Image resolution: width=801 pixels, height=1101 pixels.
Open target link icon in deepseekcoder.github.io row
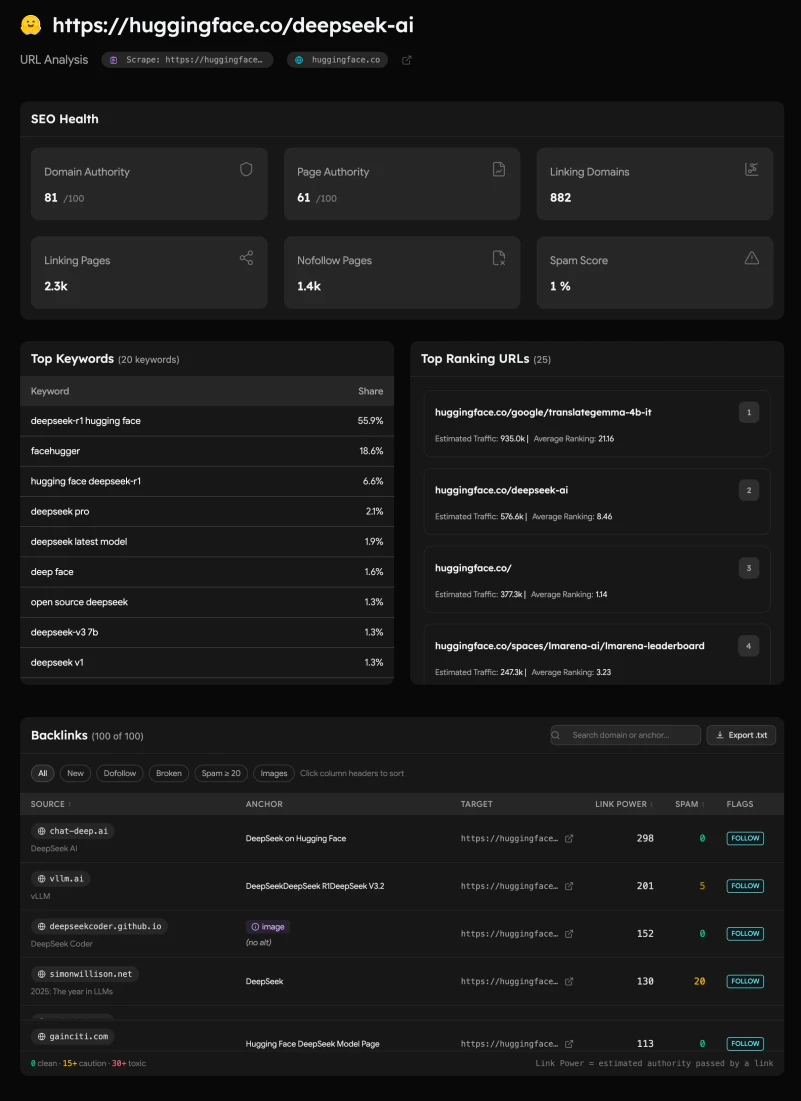tap(569, 934)
